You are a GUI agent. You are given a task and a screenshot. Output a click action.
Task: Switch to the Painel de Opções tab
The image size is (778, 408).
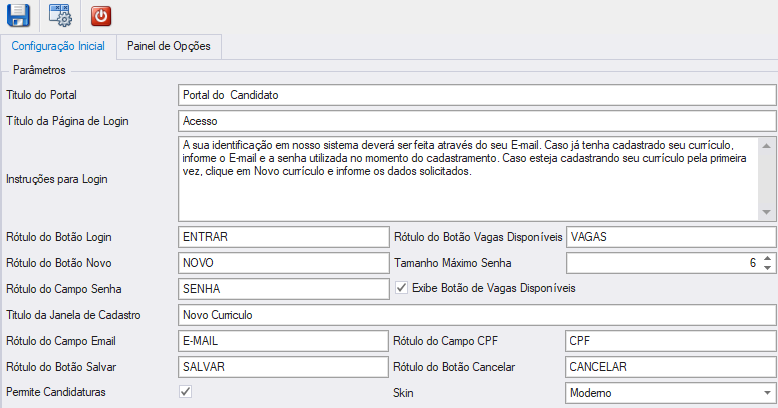tap(169, 46)
